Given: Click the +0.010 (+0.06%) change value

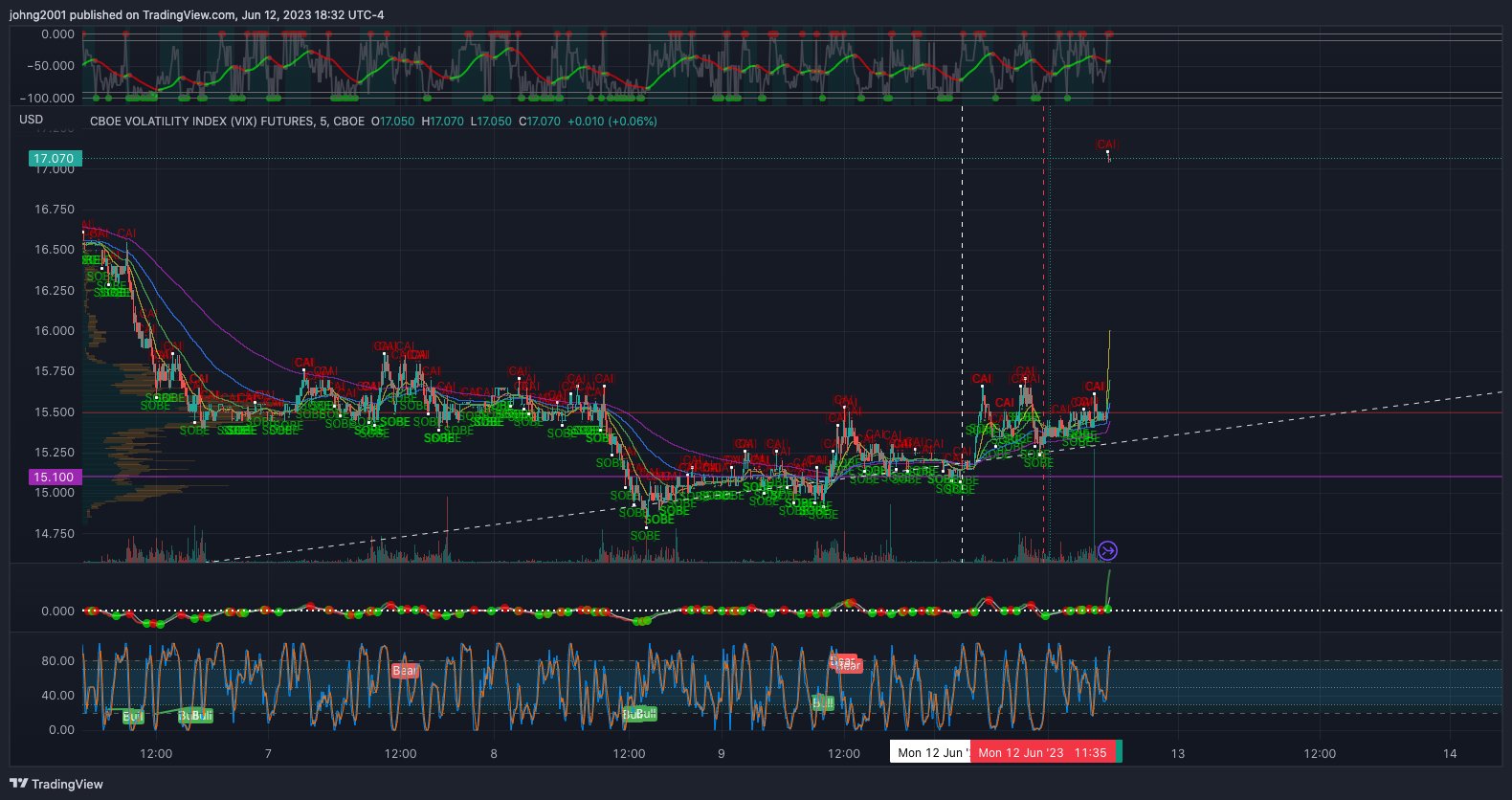Looking at the screenshot, I should click(x=612, y=122).
